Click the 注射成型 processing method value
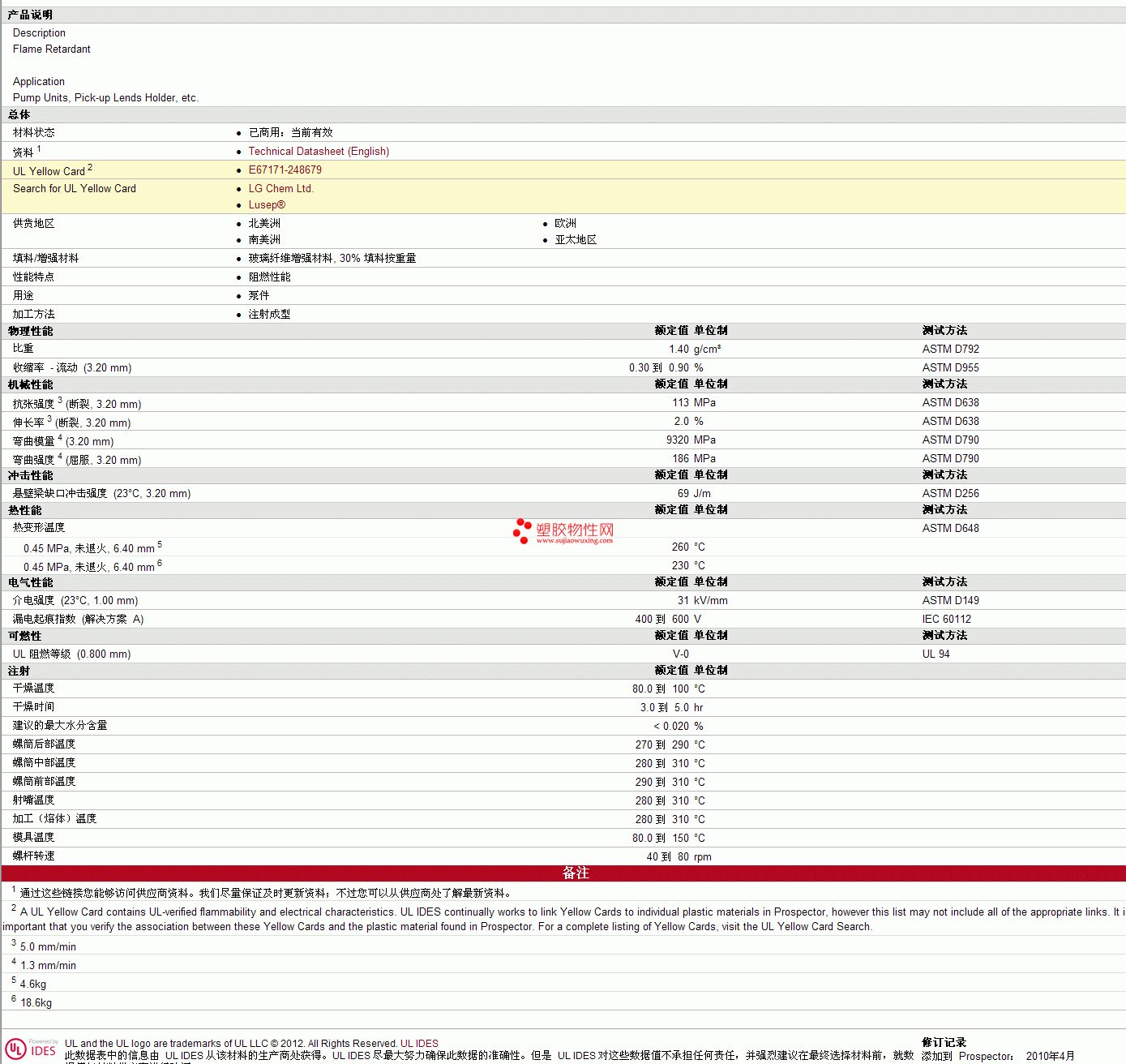Viewport: 1126px width, 1064px height. click(x=269, y=315)
